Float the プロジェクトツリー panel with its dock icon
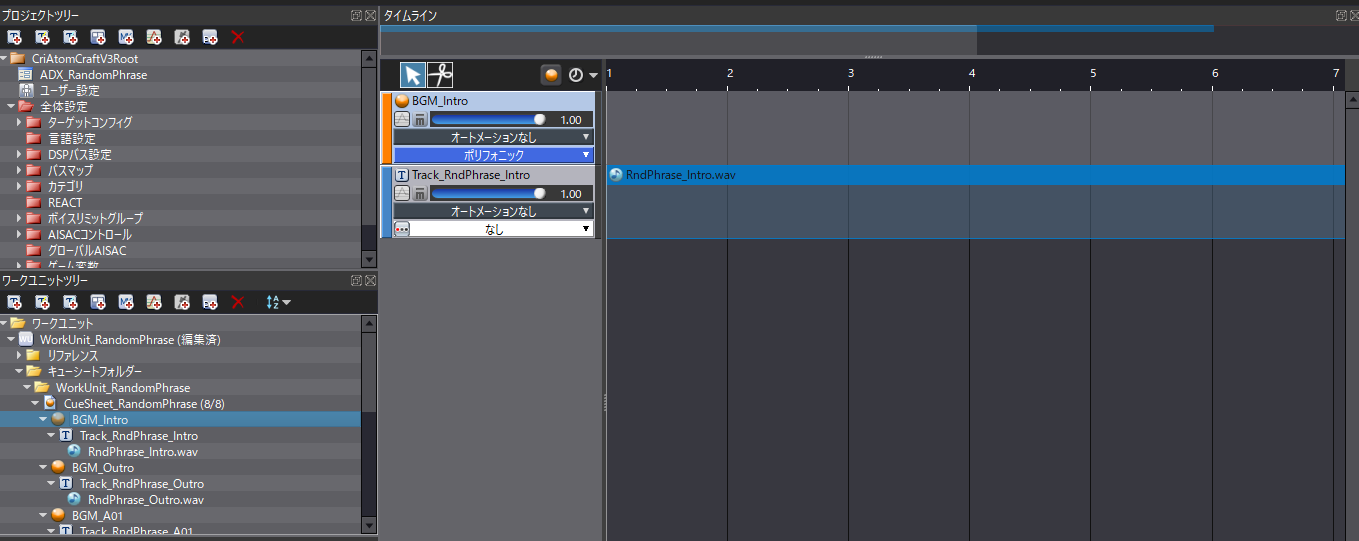 (356, 16)
